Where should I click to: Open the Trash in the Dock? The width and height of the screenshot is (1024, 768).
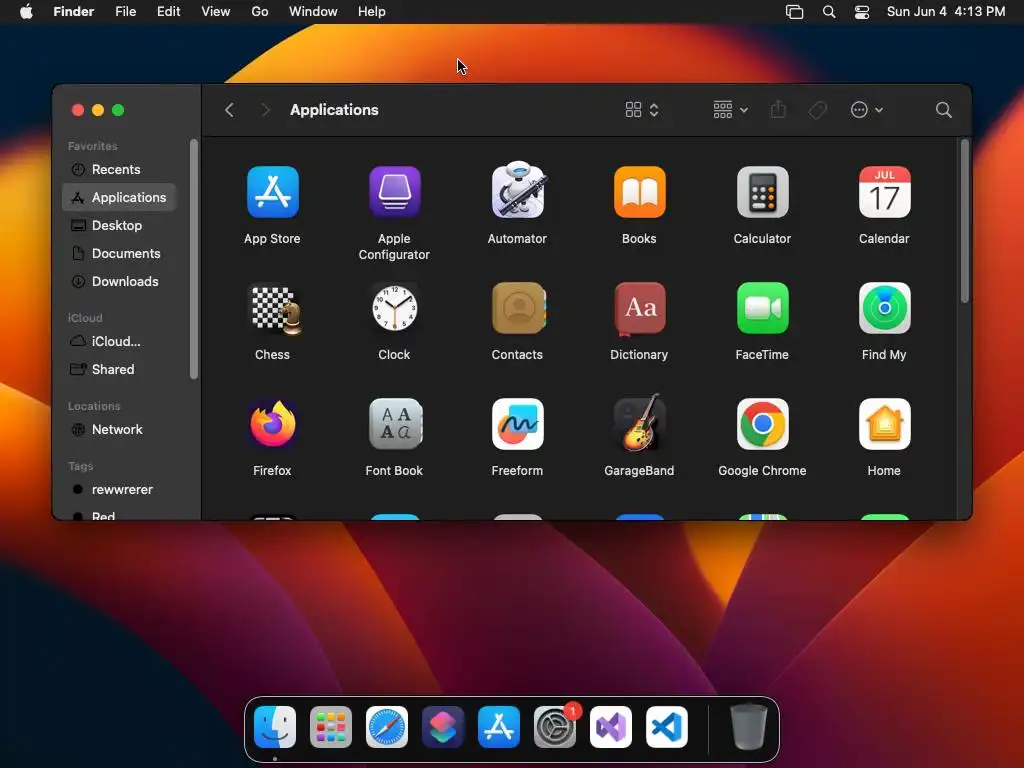(748, 726)
